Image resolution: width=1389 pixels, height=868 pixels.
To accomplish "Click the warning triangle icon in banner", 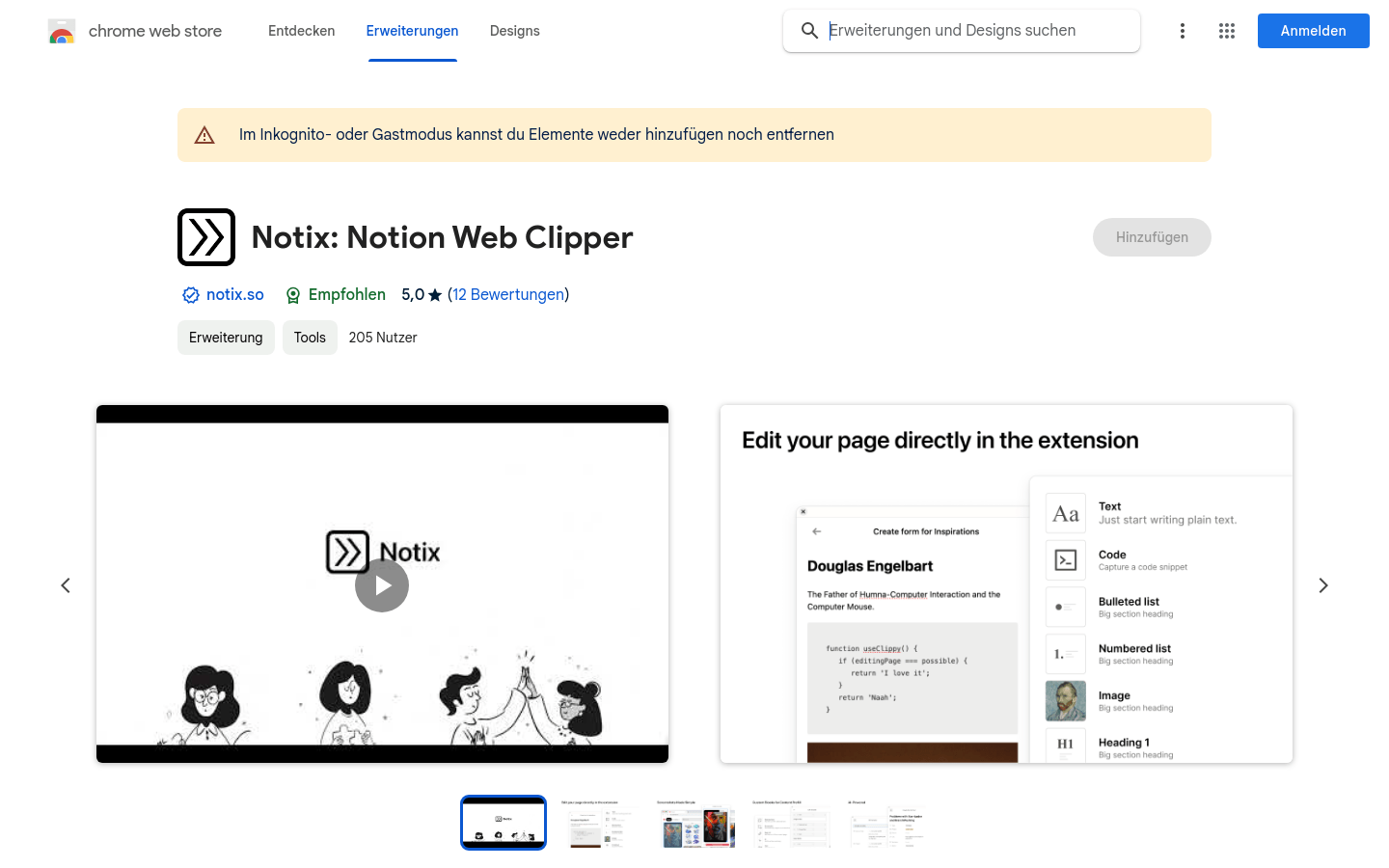I will pos(204,135).
